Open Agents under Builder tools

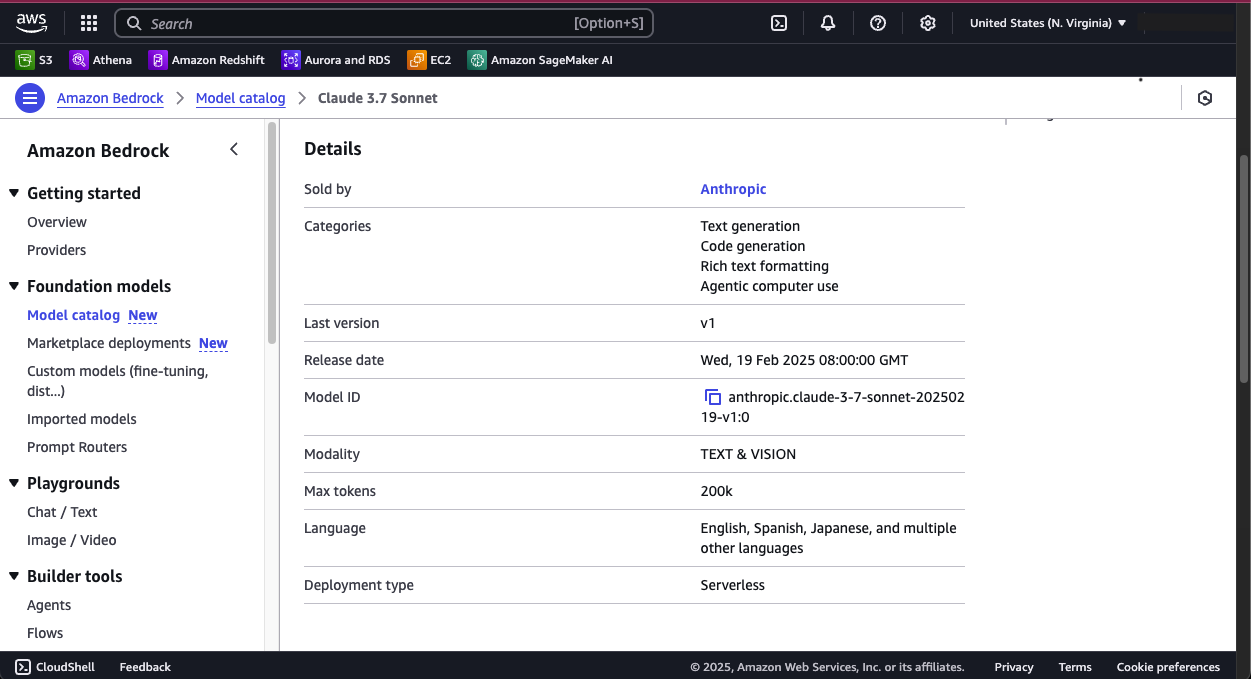coord(49,605)
